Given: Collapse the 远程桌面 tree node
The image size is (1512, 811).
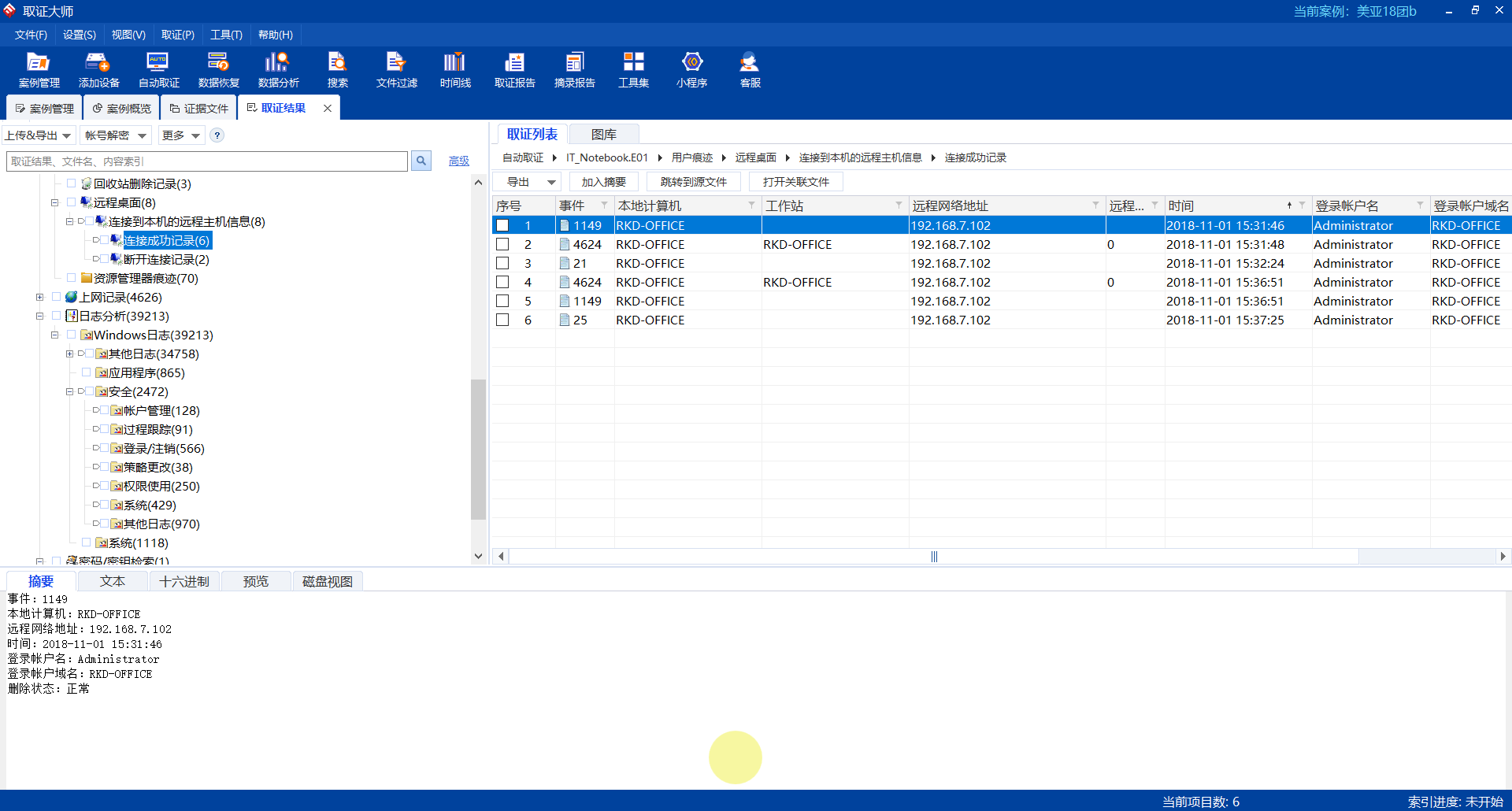Looking at the screenshot, I should [x=54, y=202].
